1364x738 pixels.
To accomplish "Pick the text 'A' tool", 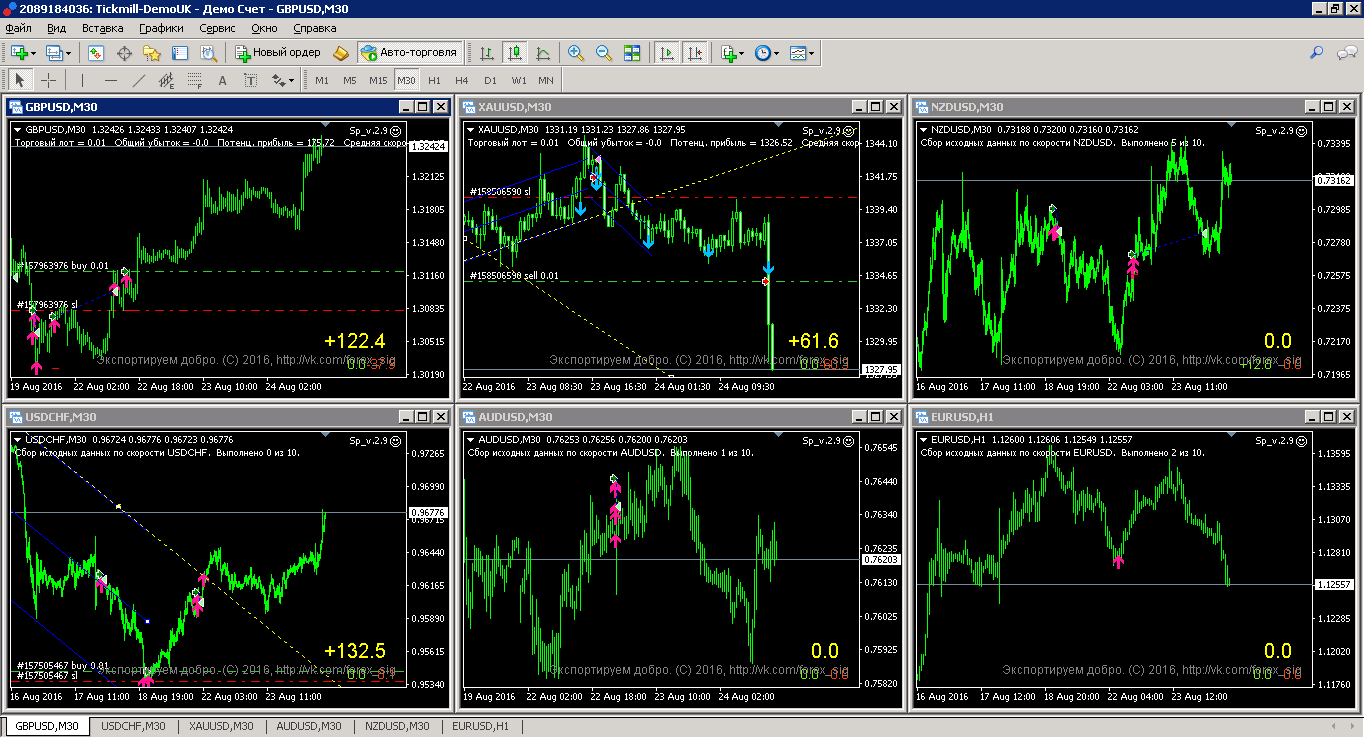I will (x=222, y=80).
